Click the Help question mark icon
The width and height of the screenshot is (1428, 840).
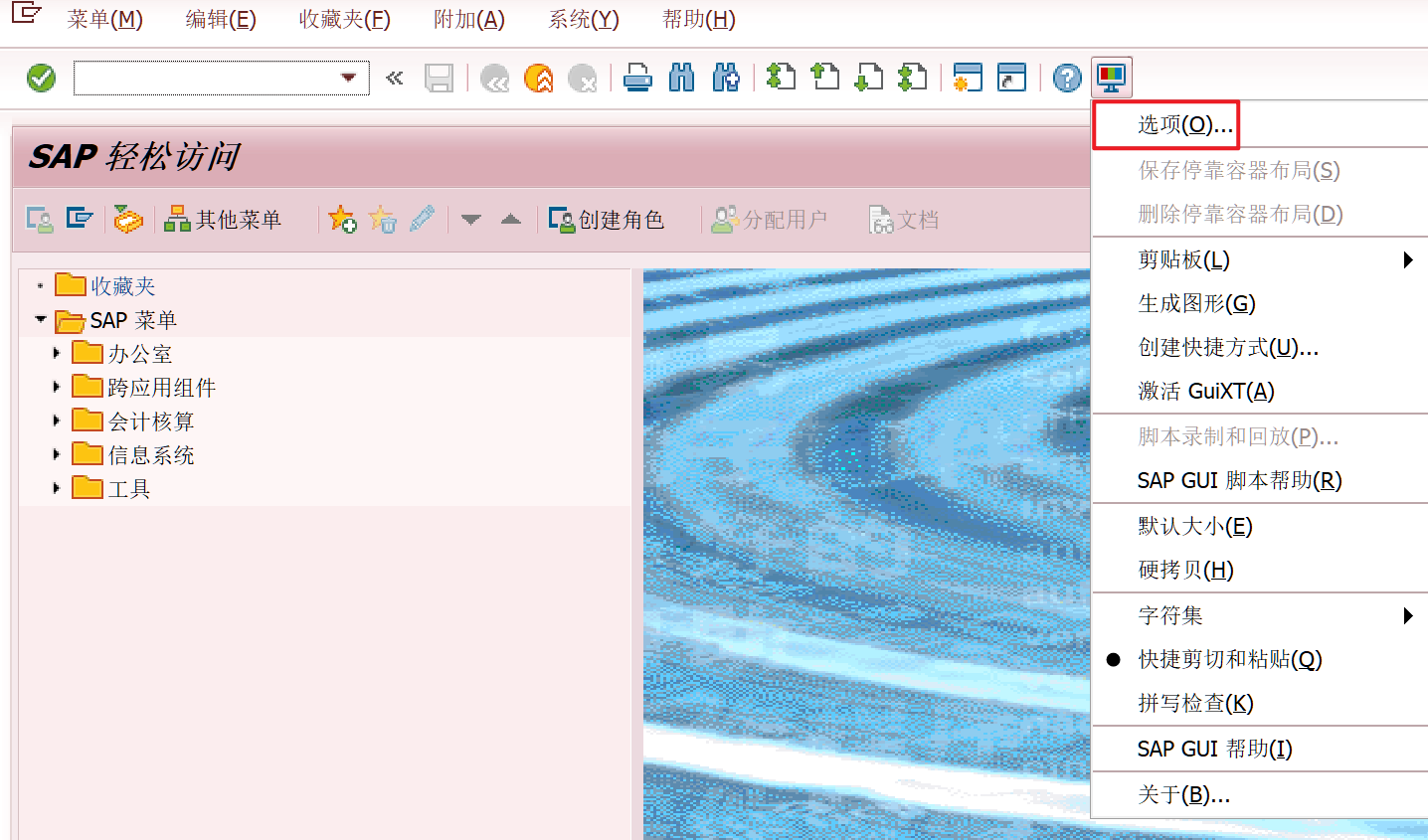pyautogui.click(x=1066, y=77)
